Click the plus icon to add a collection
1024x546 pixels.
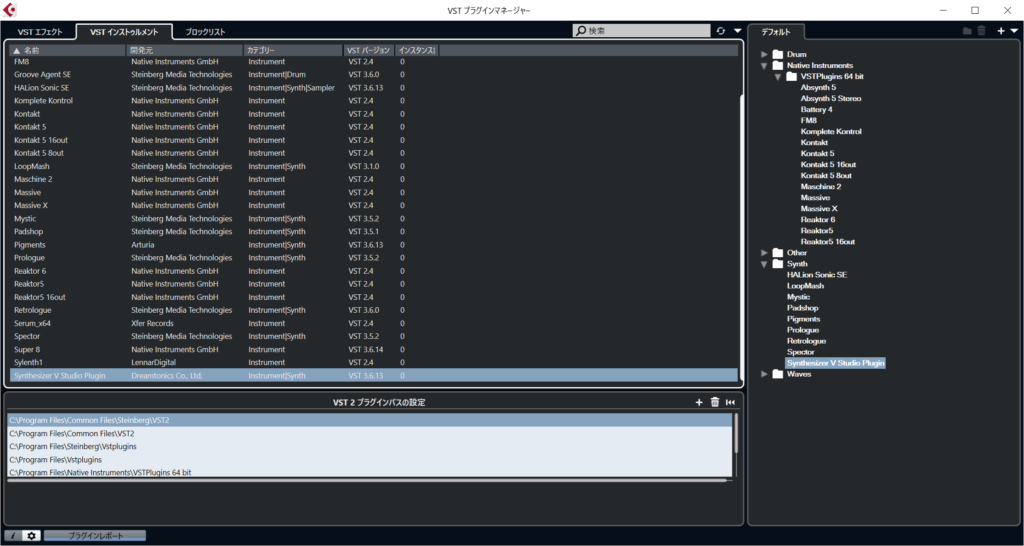(1000, 31)
